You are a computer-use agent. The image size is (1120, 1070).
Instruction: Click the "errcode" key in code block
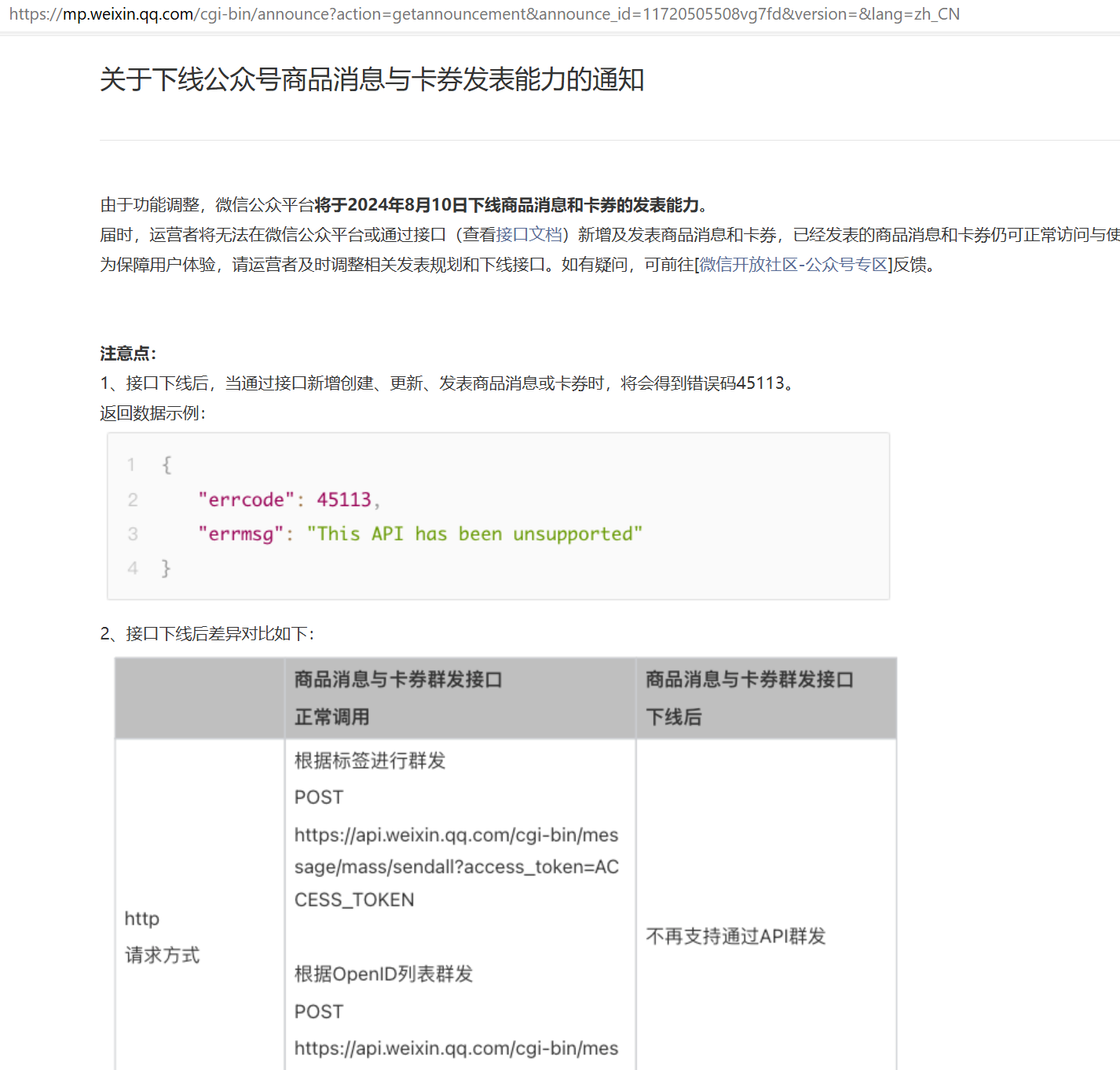pyautogui.click(x=246, y=500)
